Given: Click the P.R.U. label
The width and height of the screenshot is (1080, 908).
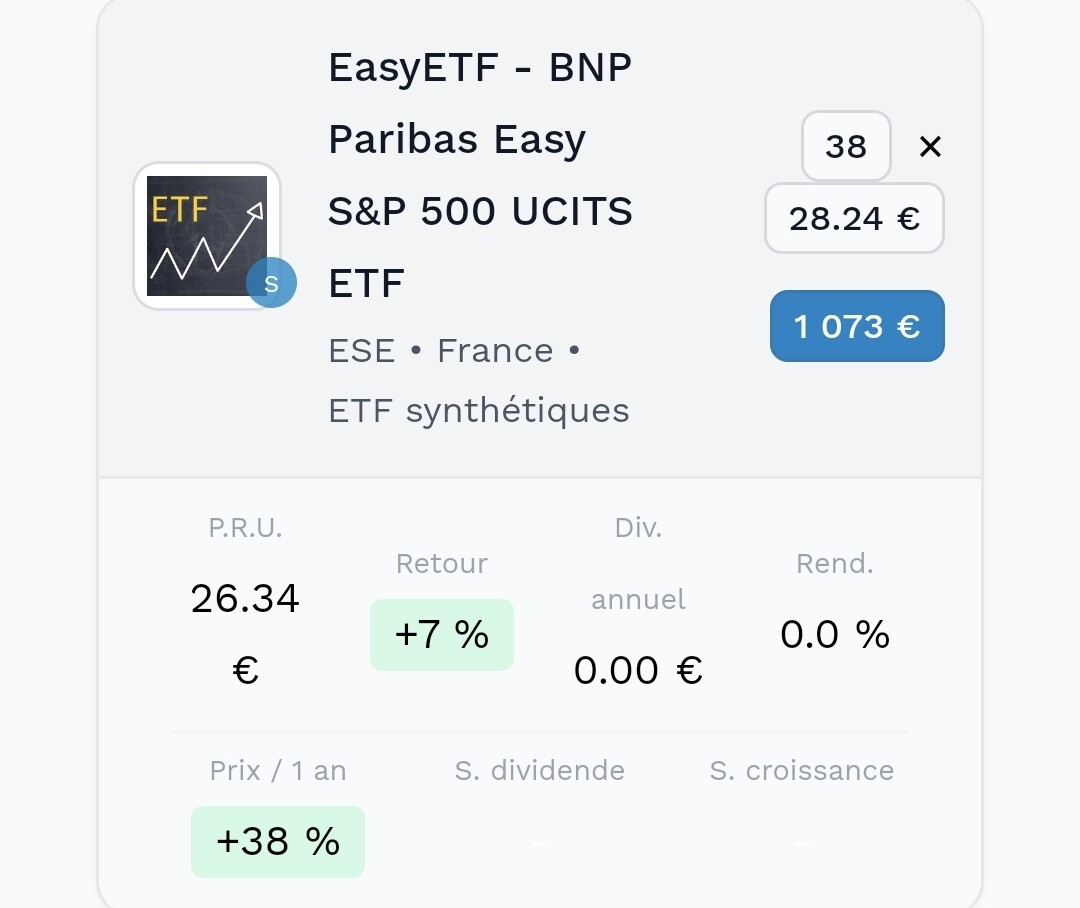Looking at the screenshot, I should point(245,528).
